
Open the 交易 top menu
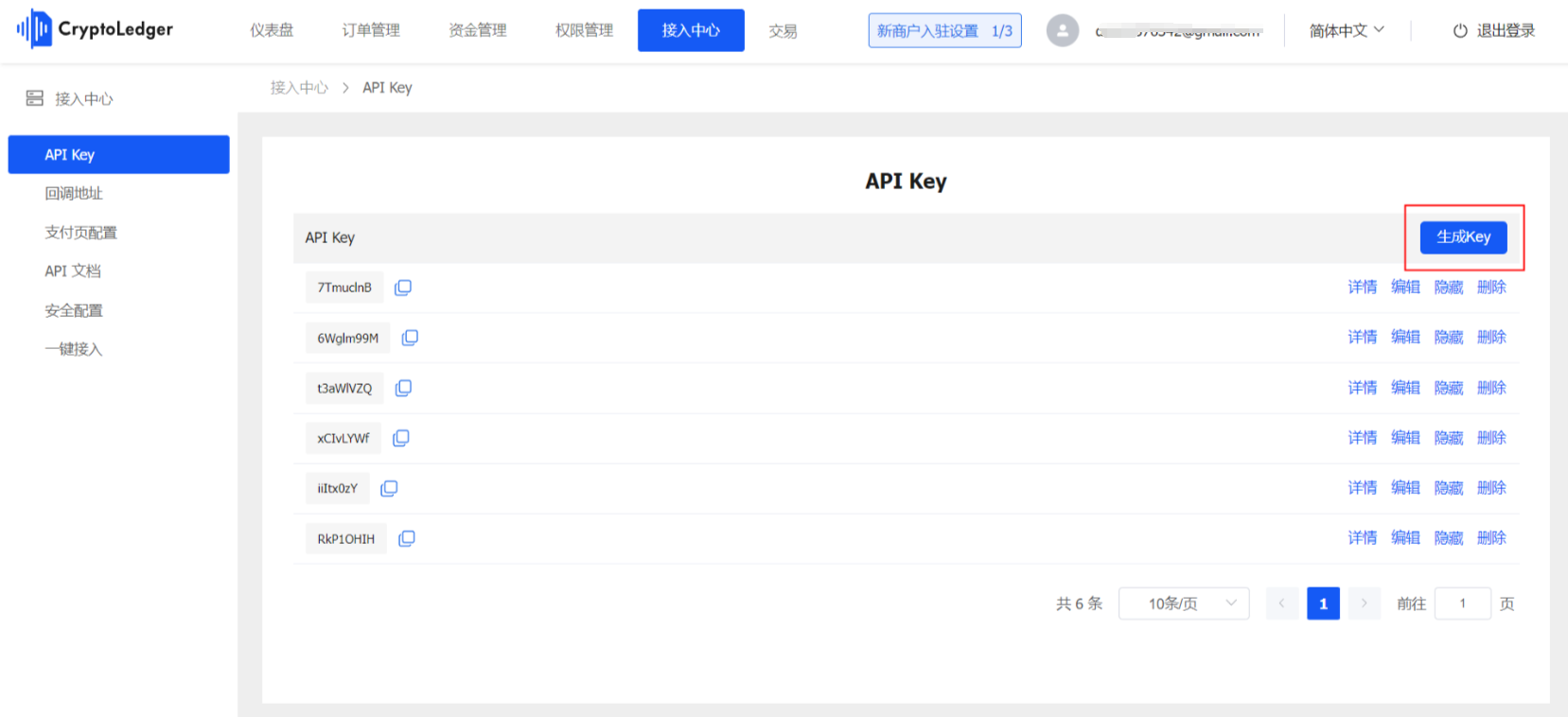click(x=783, y=31)
